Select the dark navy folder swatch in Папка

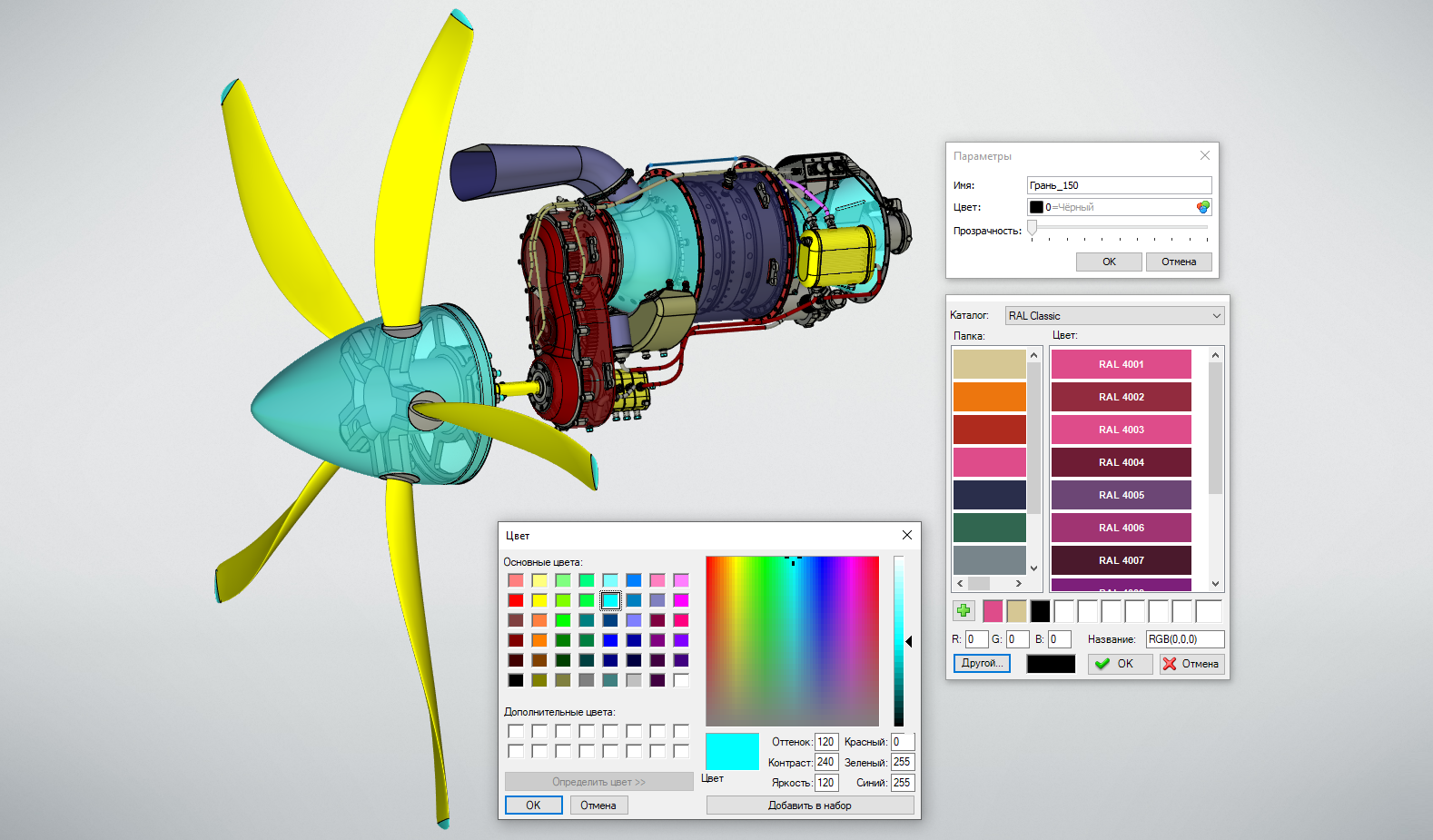click(x=990, y=495)
